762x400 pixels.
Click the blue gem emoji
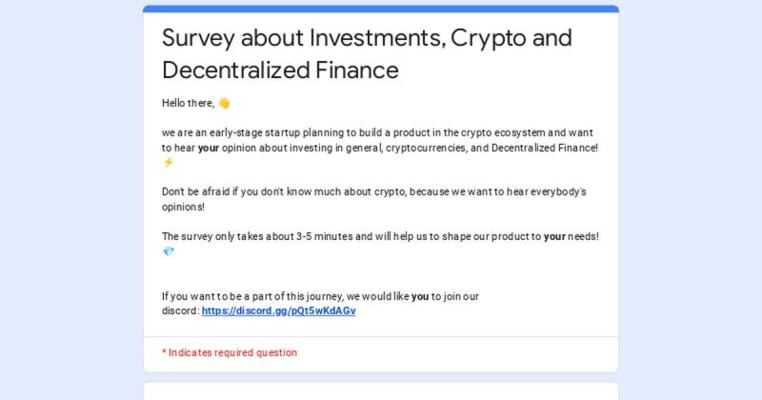tap(168, 252)
